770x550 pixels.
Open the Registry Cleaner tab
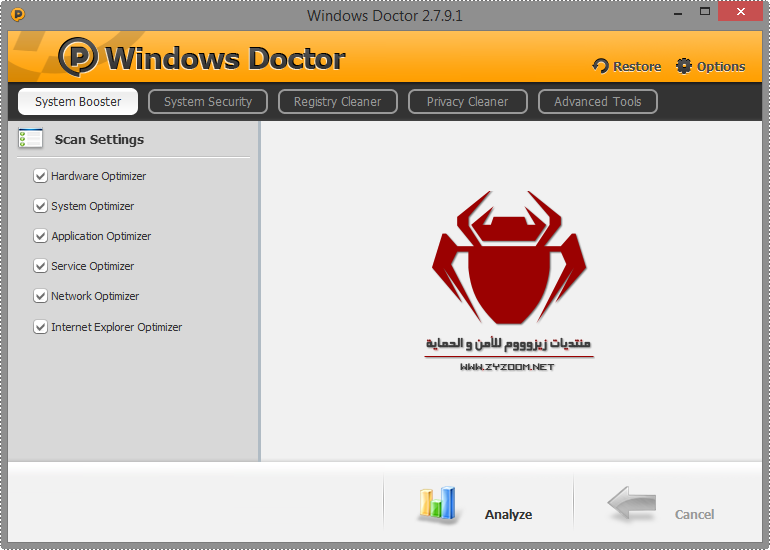pyautogui.click(x=338, y=102)
